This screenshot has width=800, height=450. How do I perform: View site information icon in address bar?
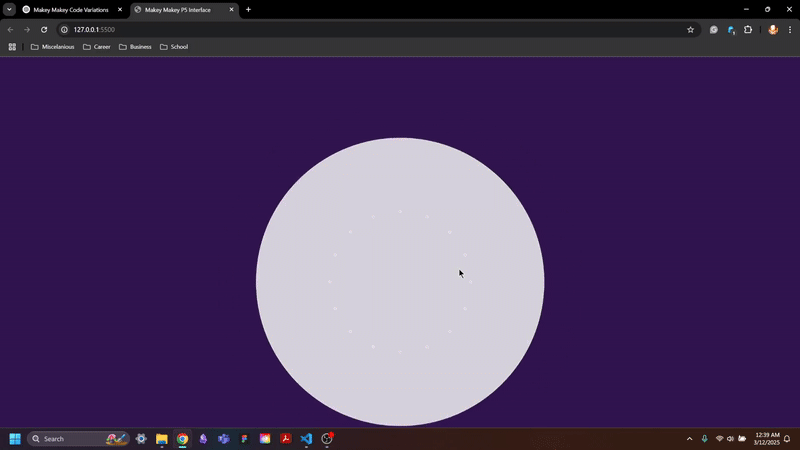[64, 30]
